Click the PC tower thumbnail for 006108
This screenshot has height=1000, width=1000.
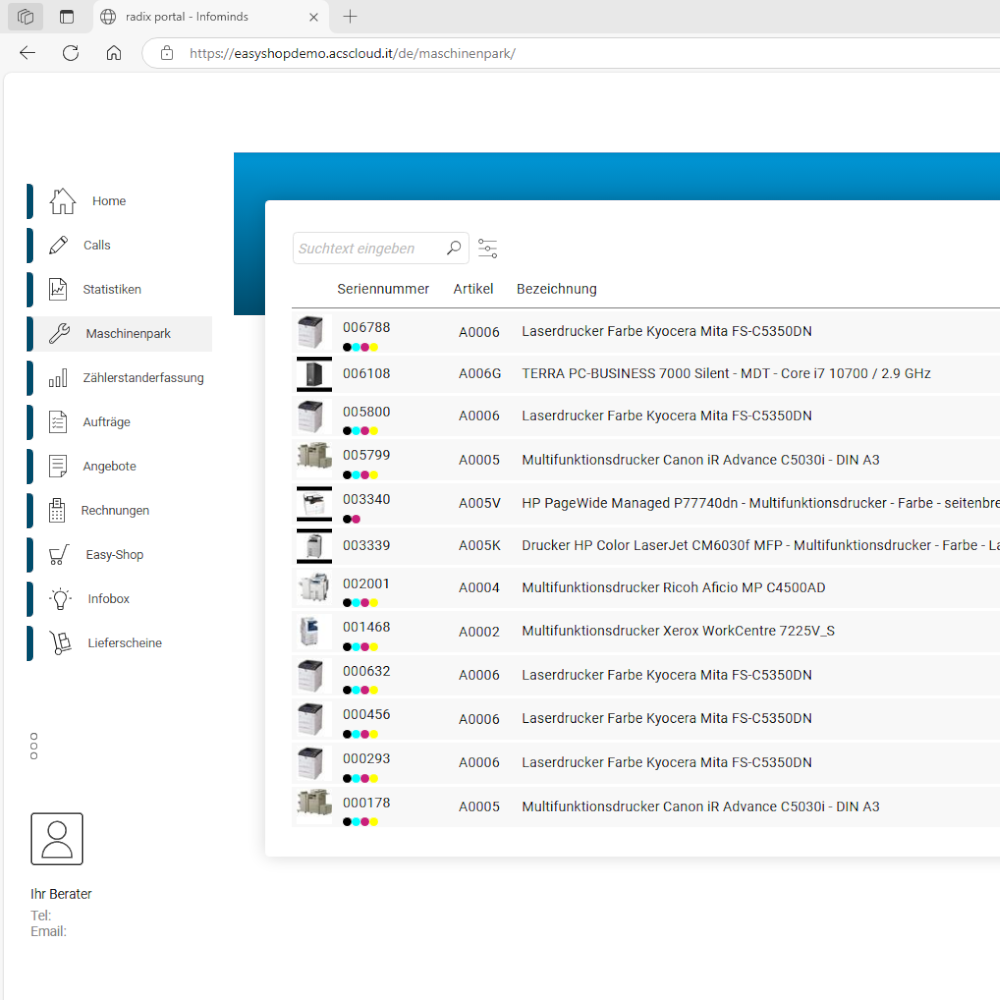pos(314,374)
